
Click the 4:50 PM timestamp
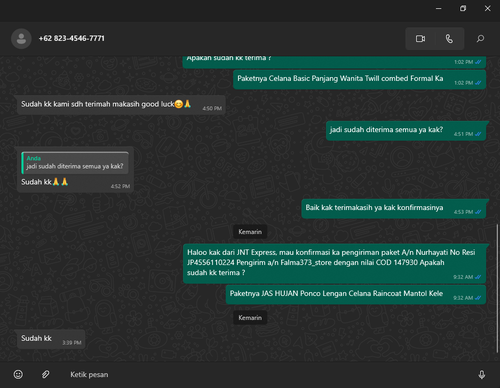(212, 108)
